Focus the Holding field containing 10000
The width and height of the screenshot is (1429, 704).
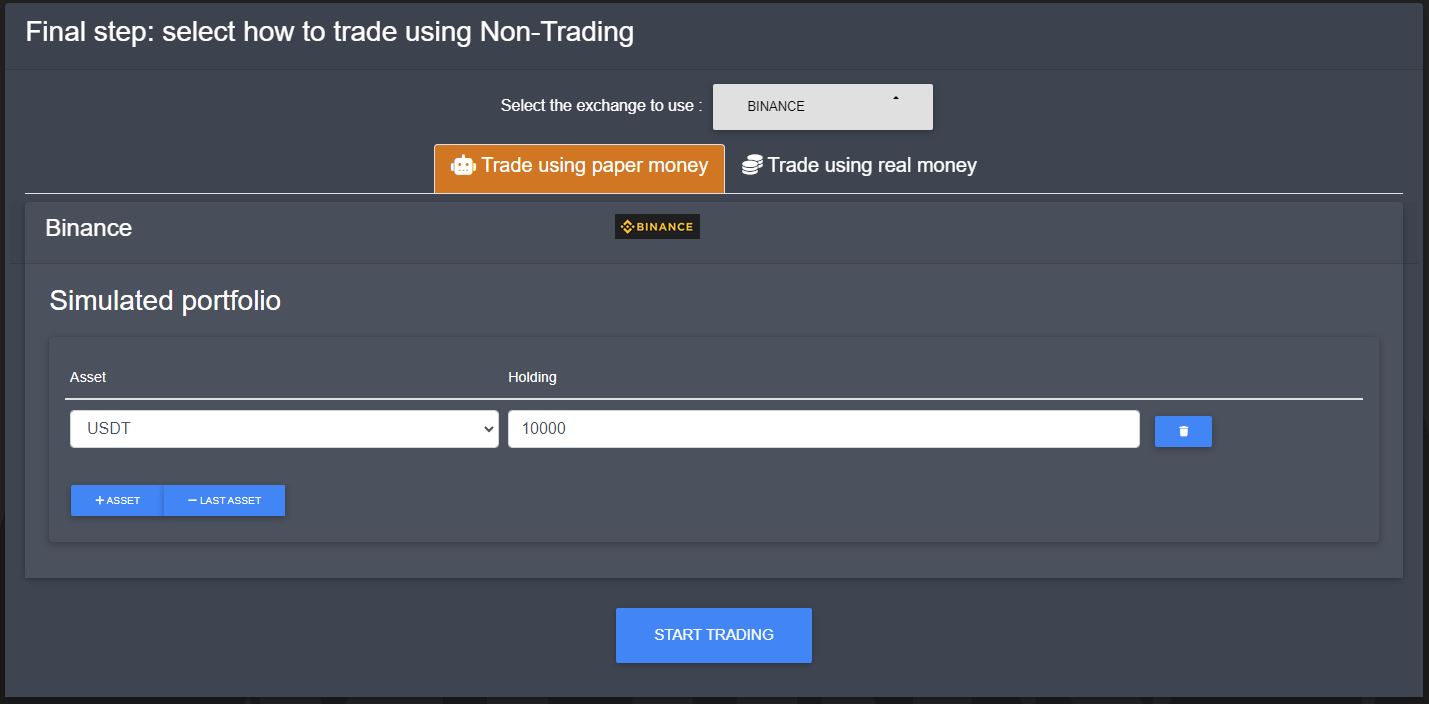[823, 429]
